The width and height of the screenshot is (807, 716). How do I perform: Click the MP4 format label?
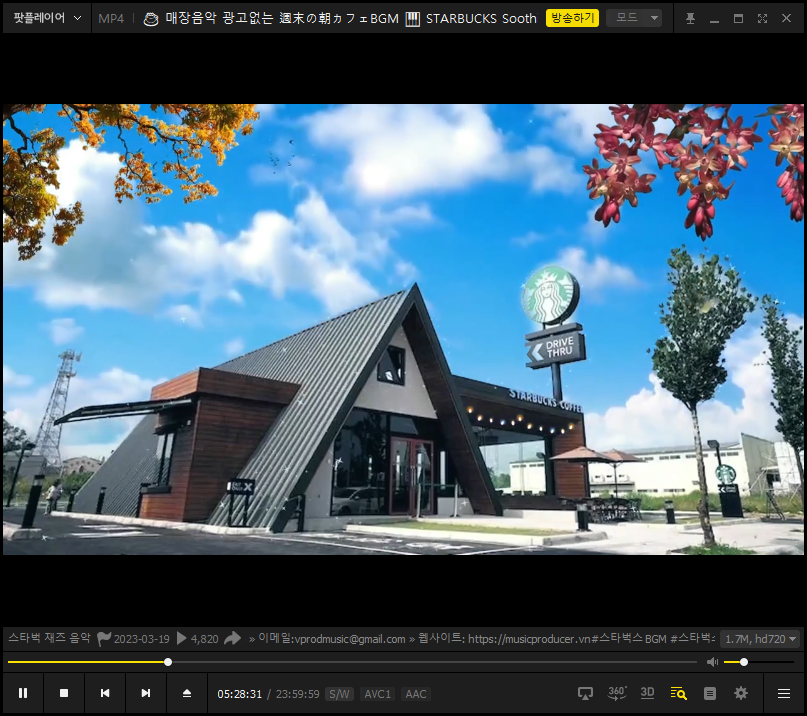click(x=111, y=19)
